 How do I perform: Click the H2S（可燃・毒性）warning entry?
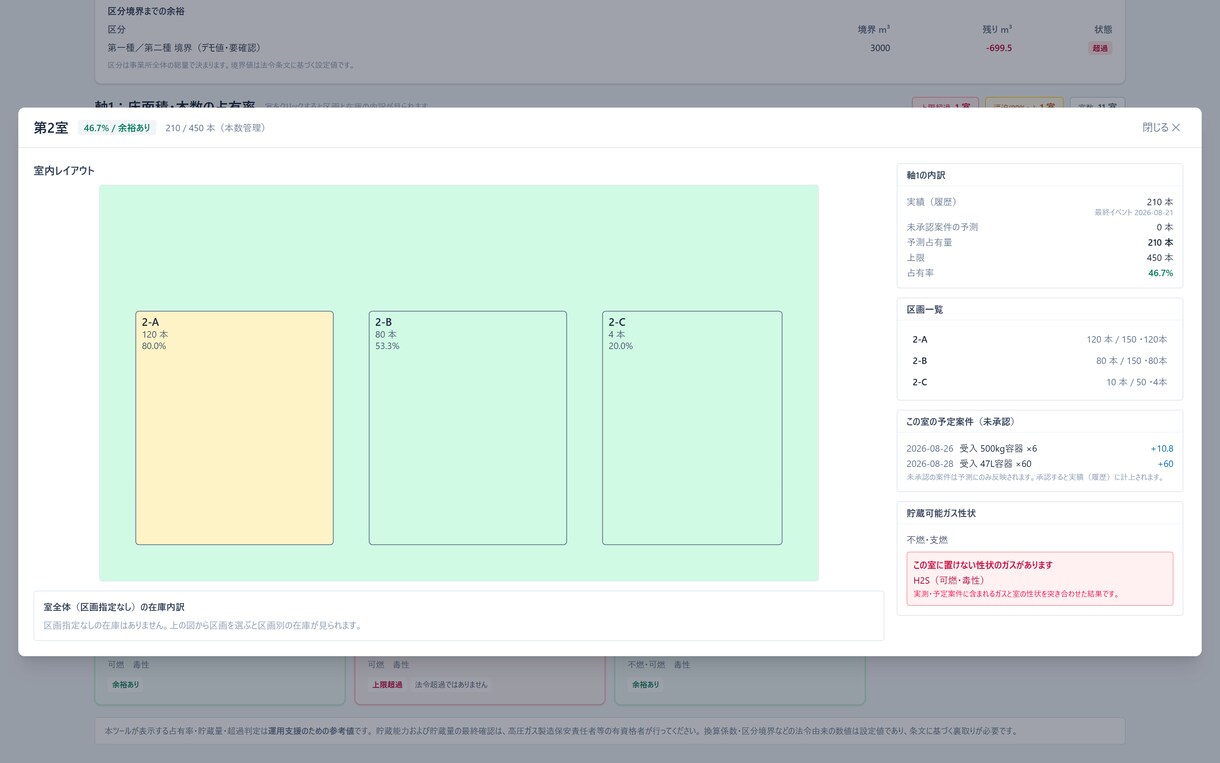coord(949,580)
